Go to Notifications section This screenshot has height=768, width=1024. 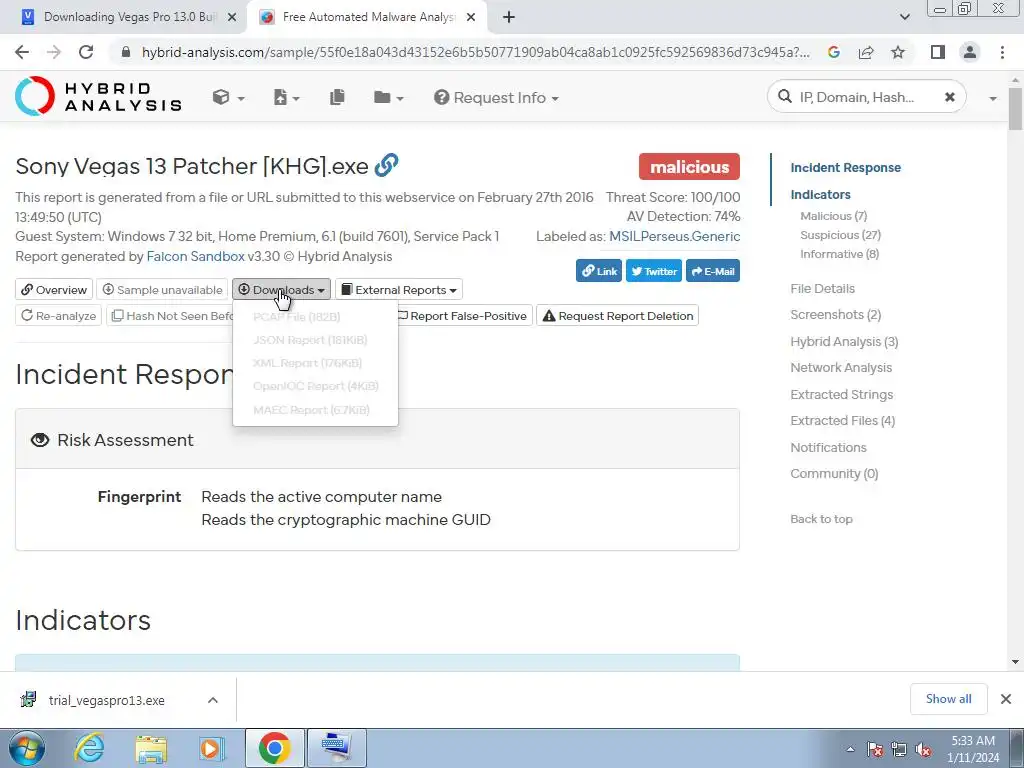coord(828,447)
